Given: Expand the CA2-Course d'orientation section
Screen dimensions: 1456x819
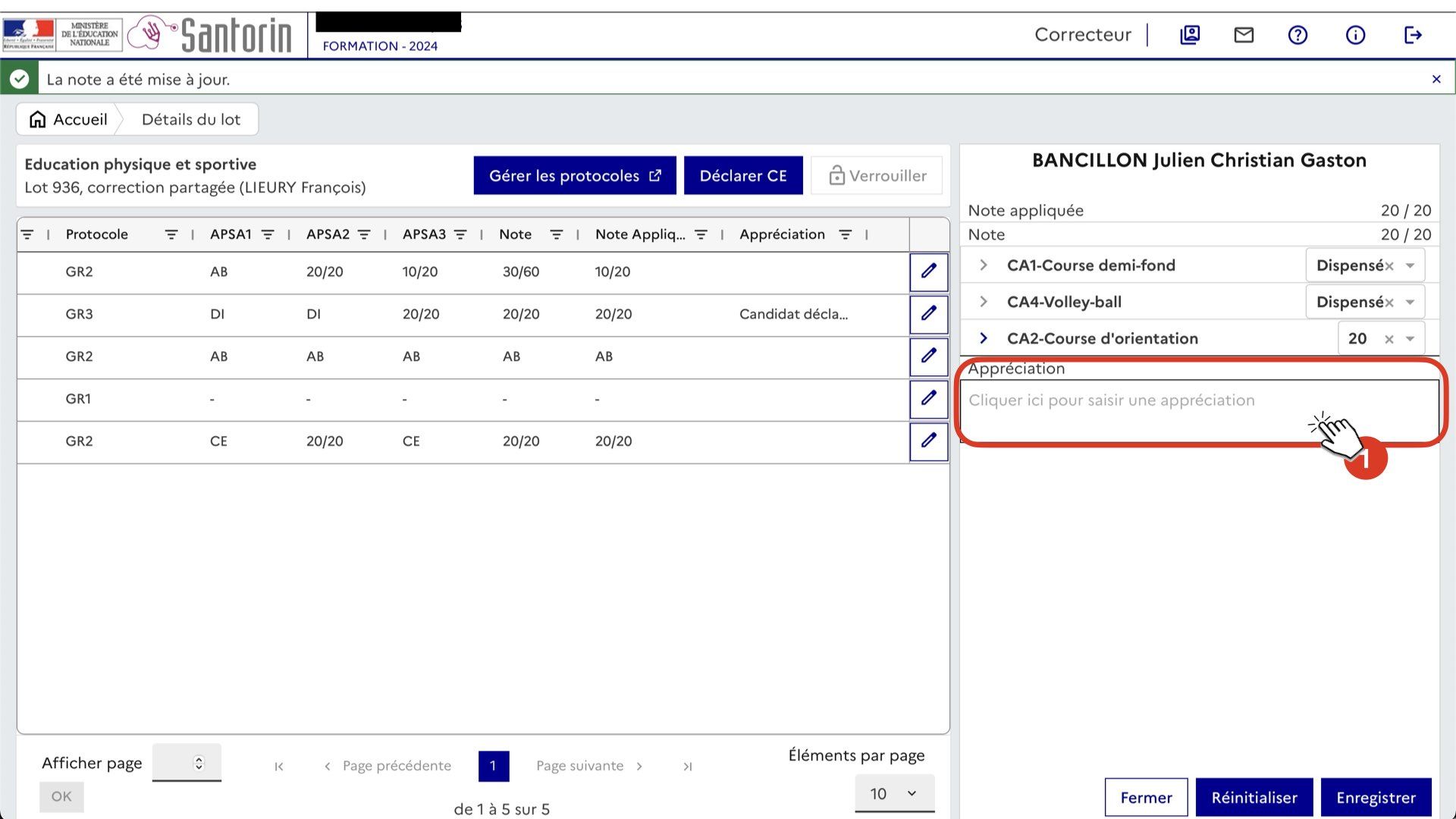Looking at the screenshot, I should coord(984,338).
